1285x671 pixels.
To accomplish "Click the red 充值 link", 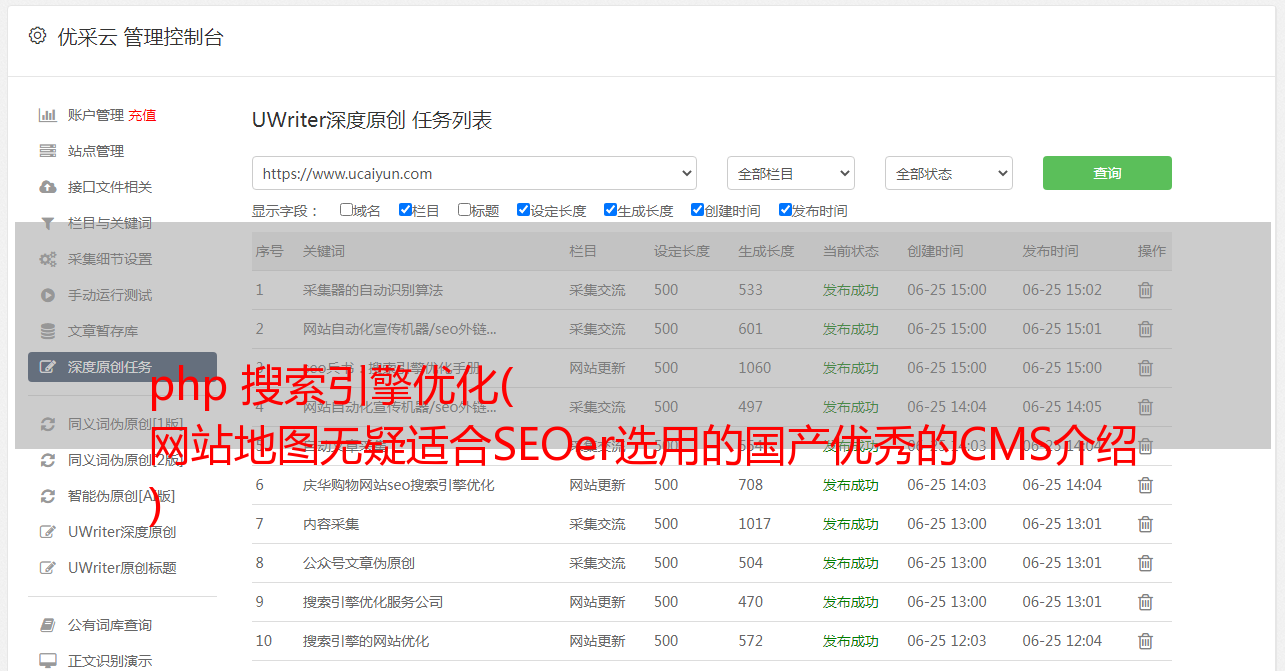I will [x=142, y=115].
